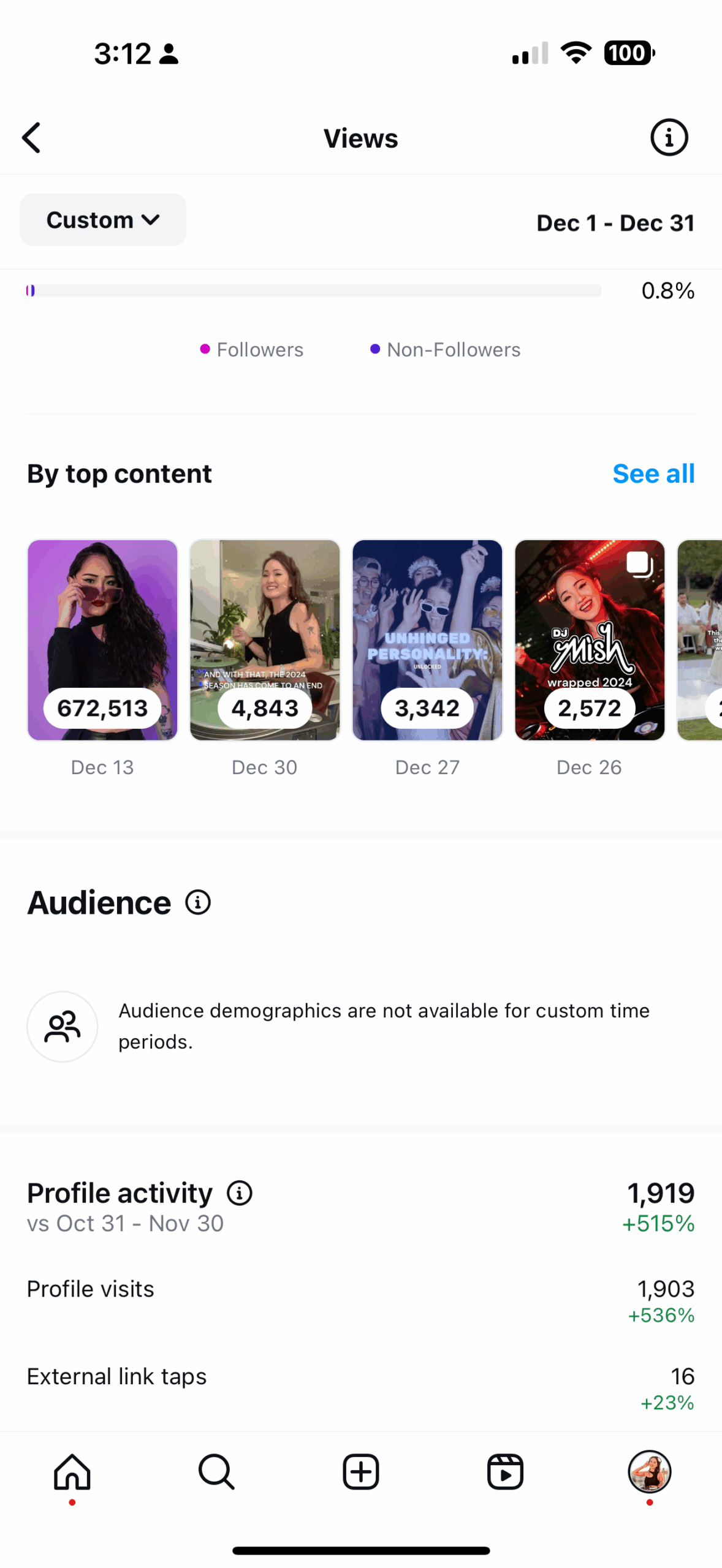Image resolution: width=722 pixels, height=1568 pixels.
Task: Tap See all top content
Action: point(653,473)
